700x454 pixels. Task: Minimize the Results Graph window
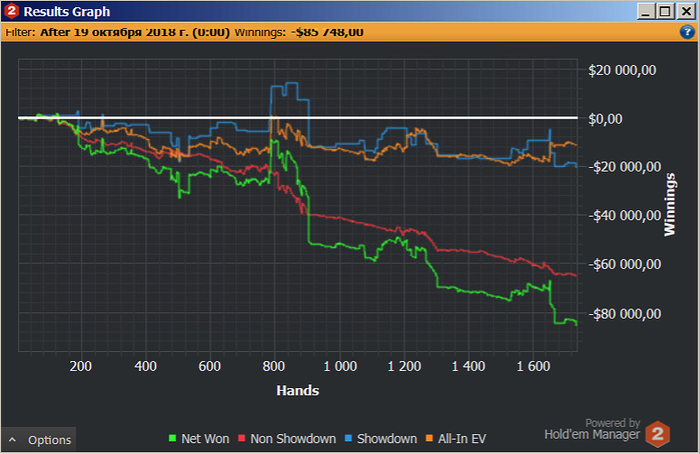646,11
